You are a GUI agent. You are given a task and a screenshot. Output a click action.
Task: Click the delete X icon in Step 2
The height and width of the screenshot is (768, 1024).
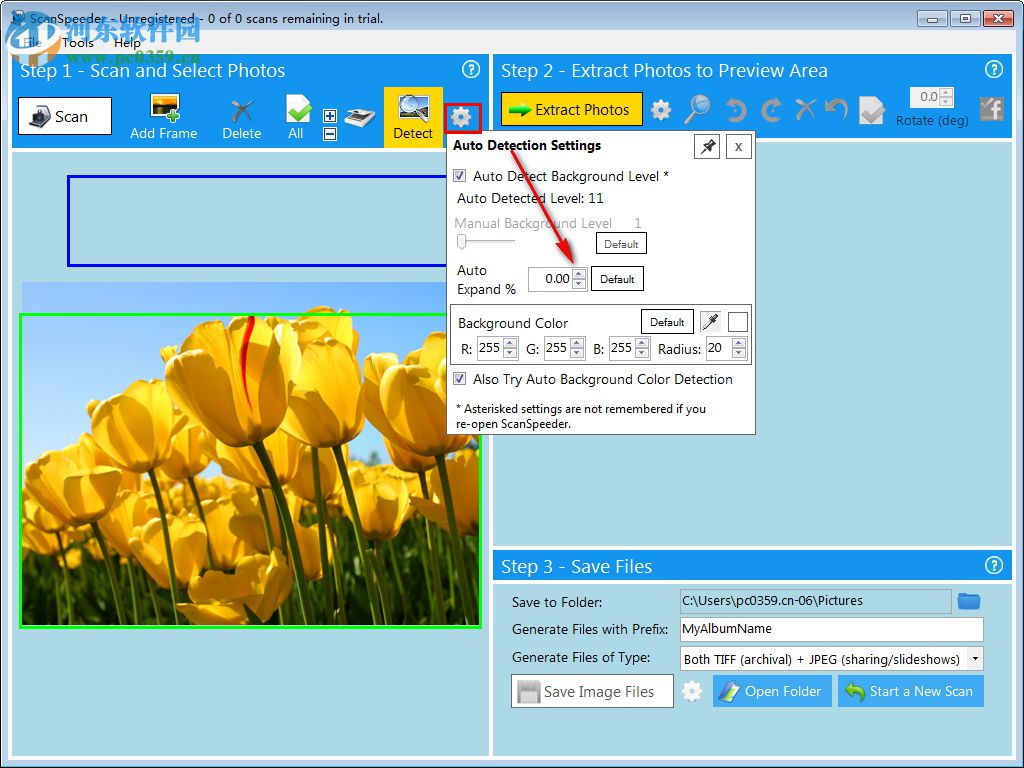[x=806, y=108]
